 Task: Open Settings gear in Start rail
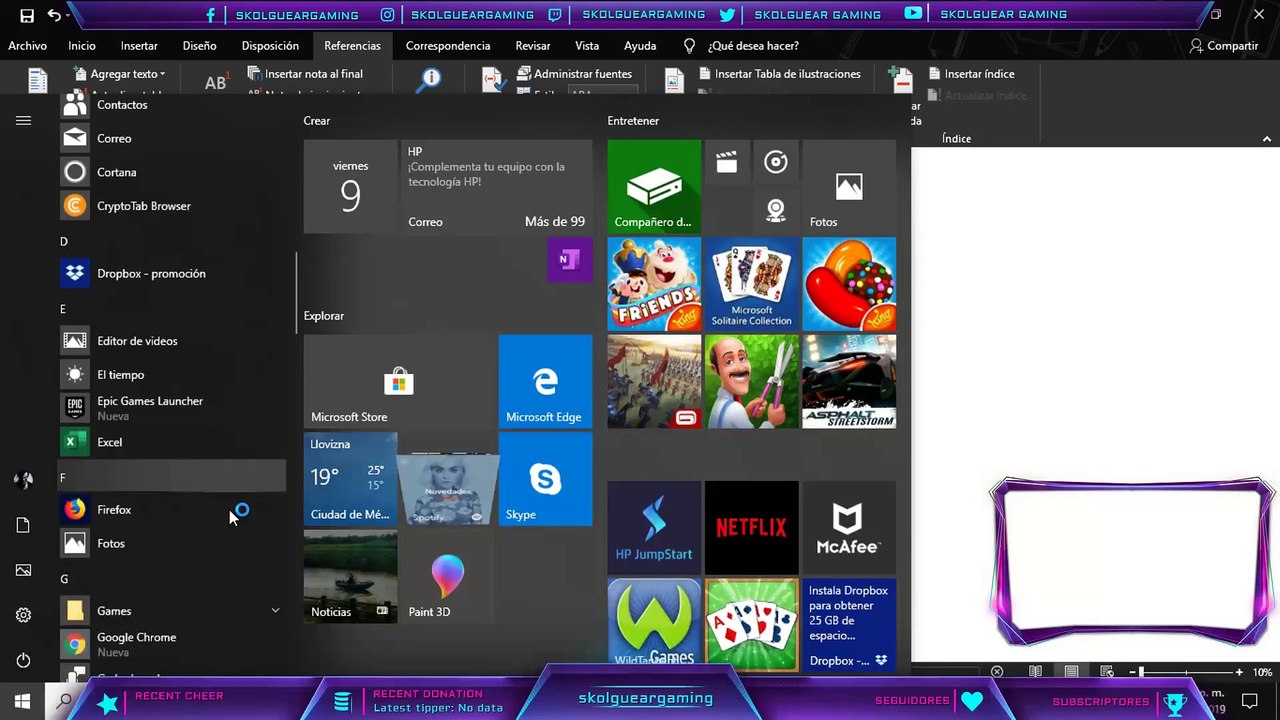click(23, 615)
